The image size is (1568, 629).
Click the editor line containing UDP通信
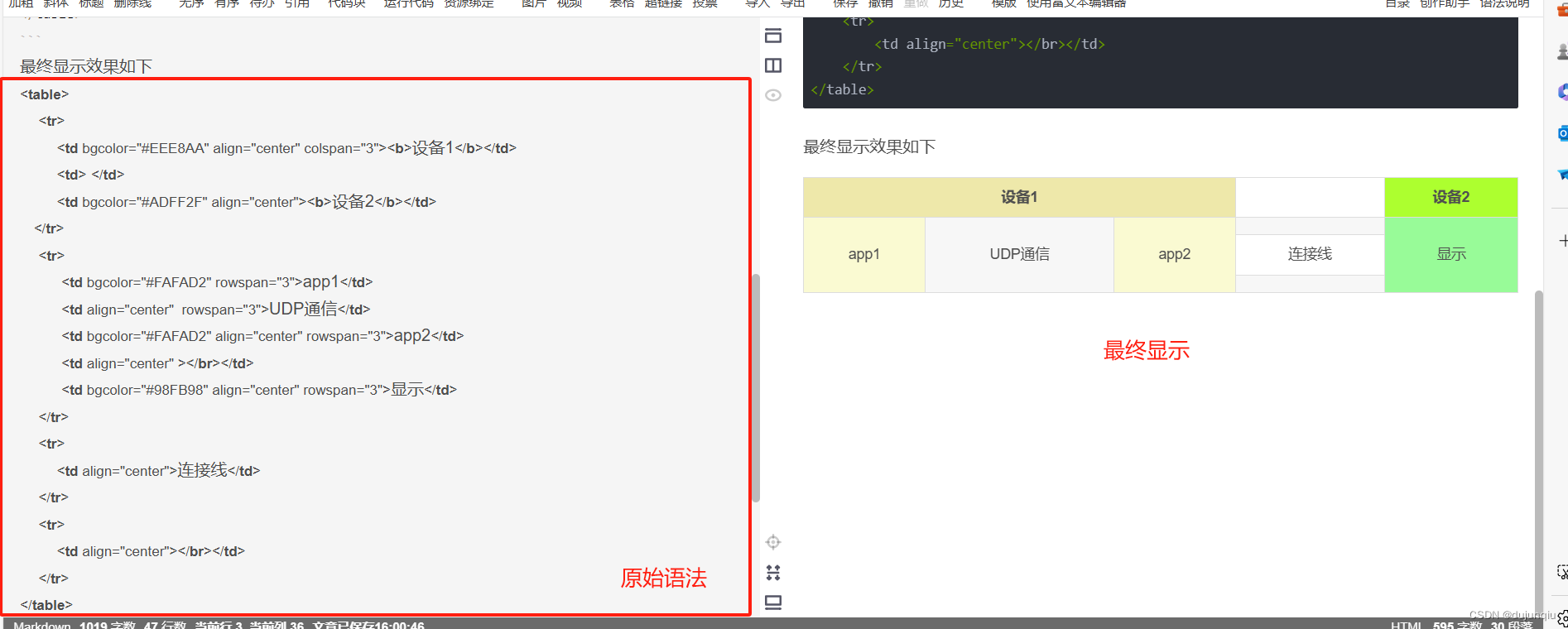(216, 310)
